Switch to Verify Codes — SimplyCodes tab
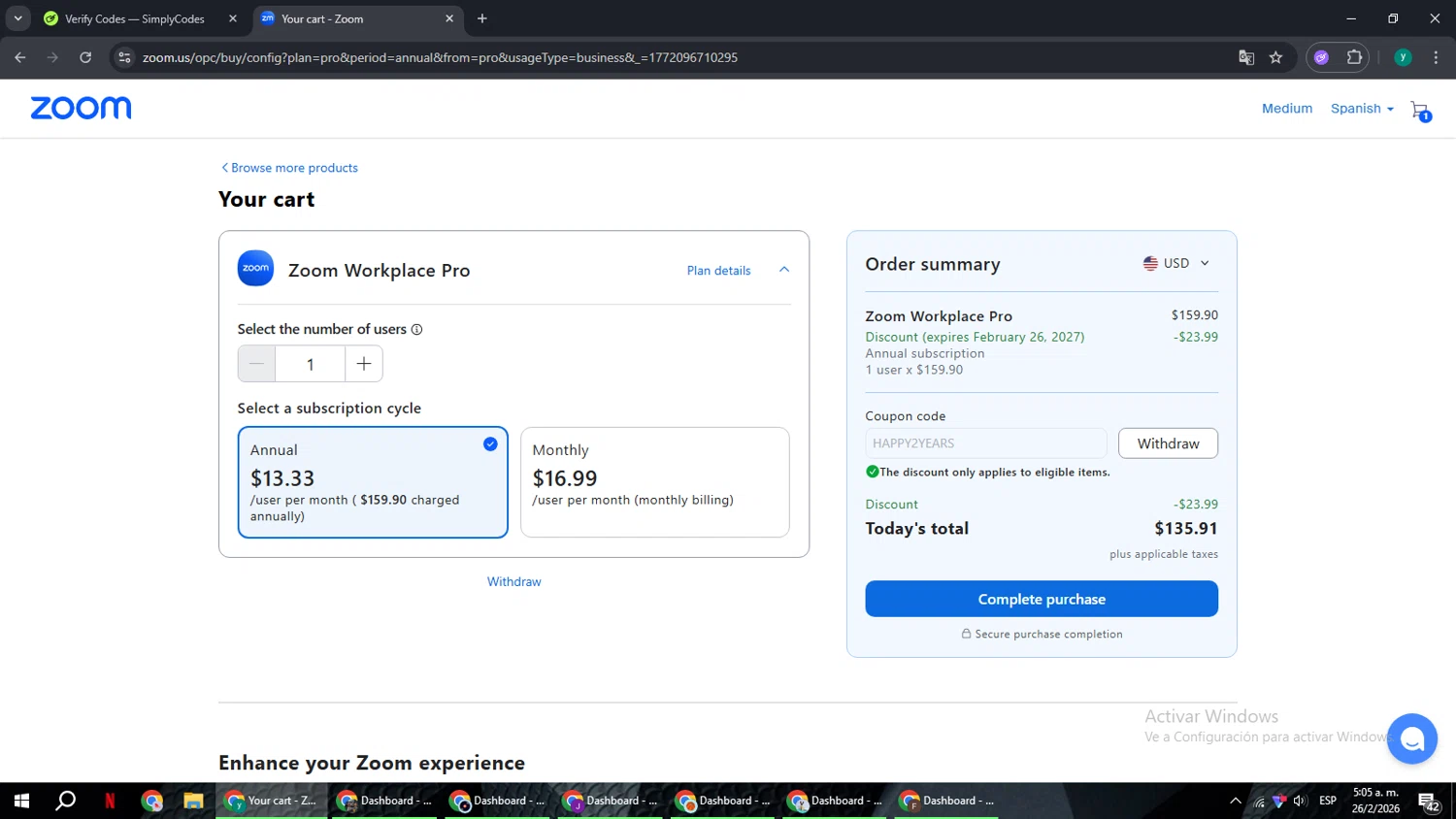Screen dimensions: 1456x819 click(134, 18)
